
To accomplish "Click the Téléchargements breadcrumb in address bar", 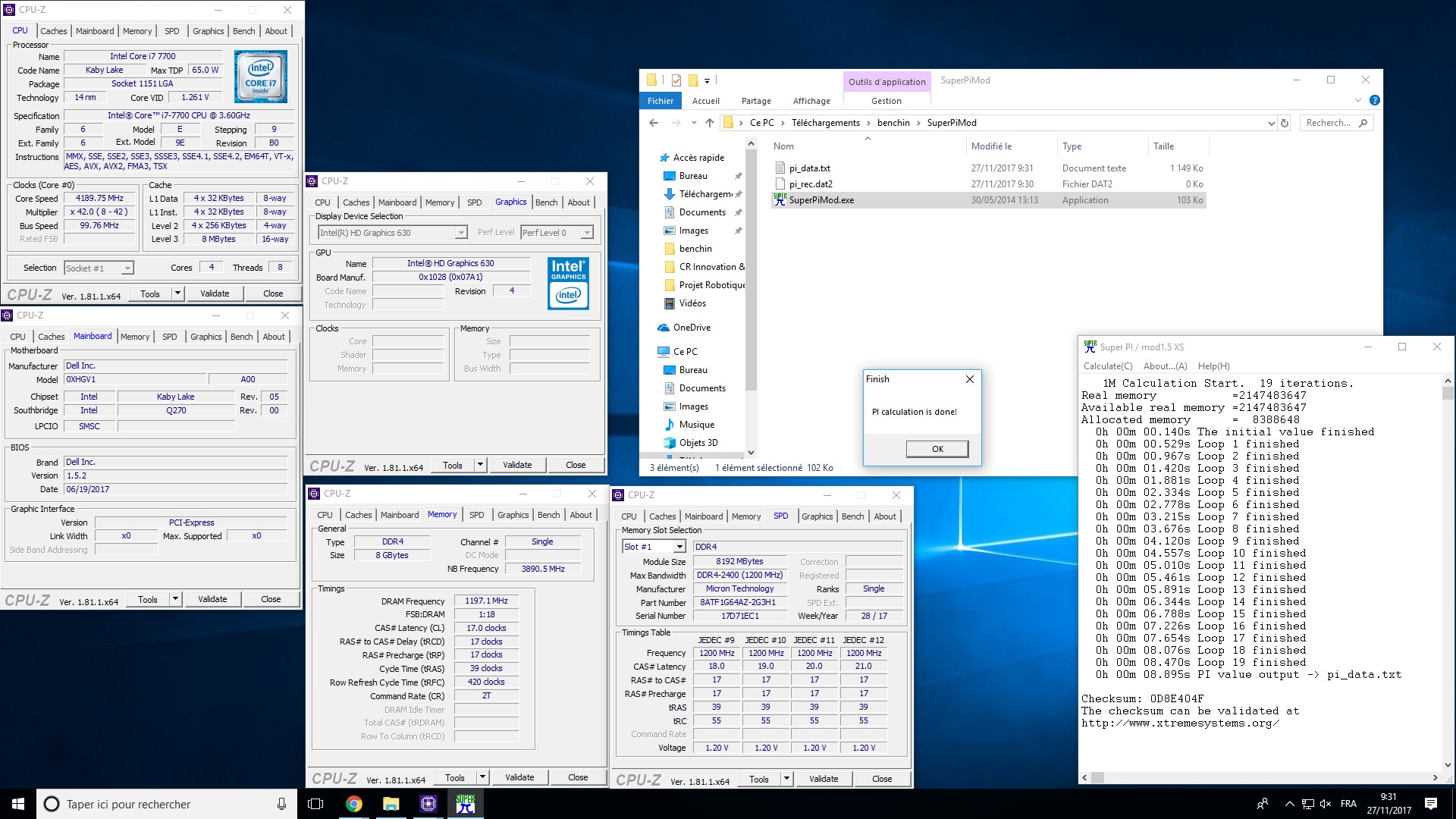I will click(x=825, y=123).
